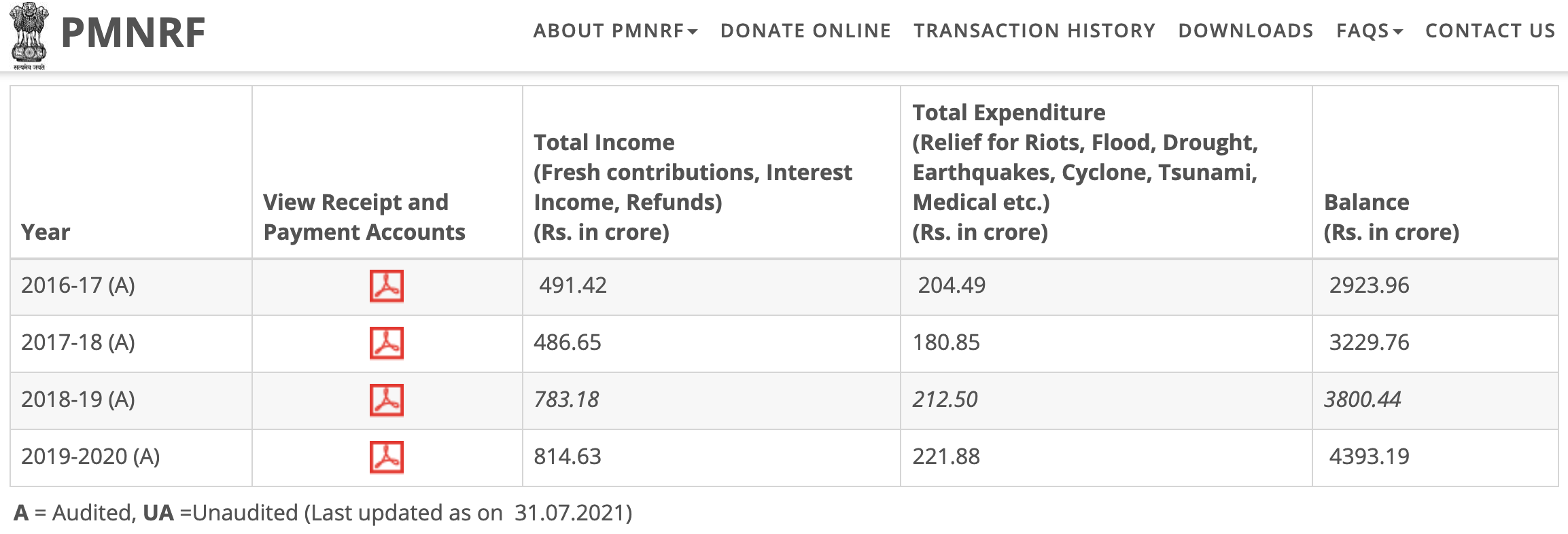The width and height of the screenshot is (1568, 534).
Task: Expand the About PMNRF dropdown menu
Action: [x=615, y=31]
